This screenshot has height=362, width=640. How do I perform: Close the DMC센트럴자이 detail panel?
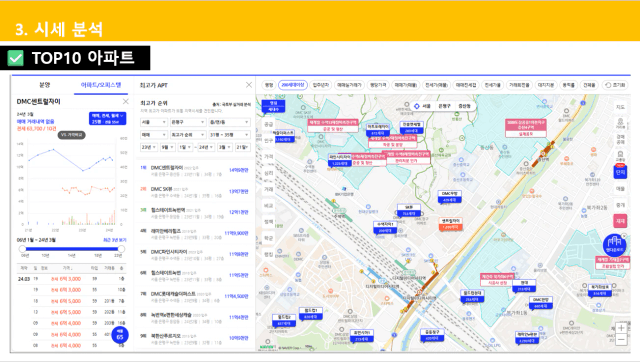(x=125, y=101)
